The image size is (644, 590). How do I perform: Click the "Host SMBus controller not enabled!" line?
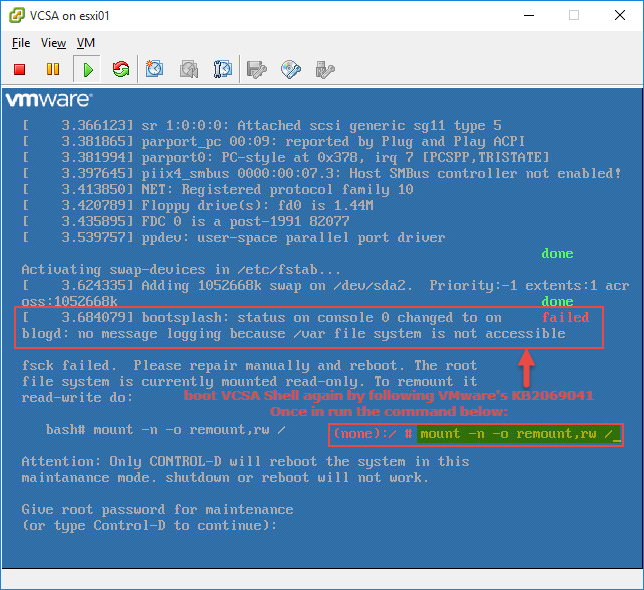coord(322,173)
